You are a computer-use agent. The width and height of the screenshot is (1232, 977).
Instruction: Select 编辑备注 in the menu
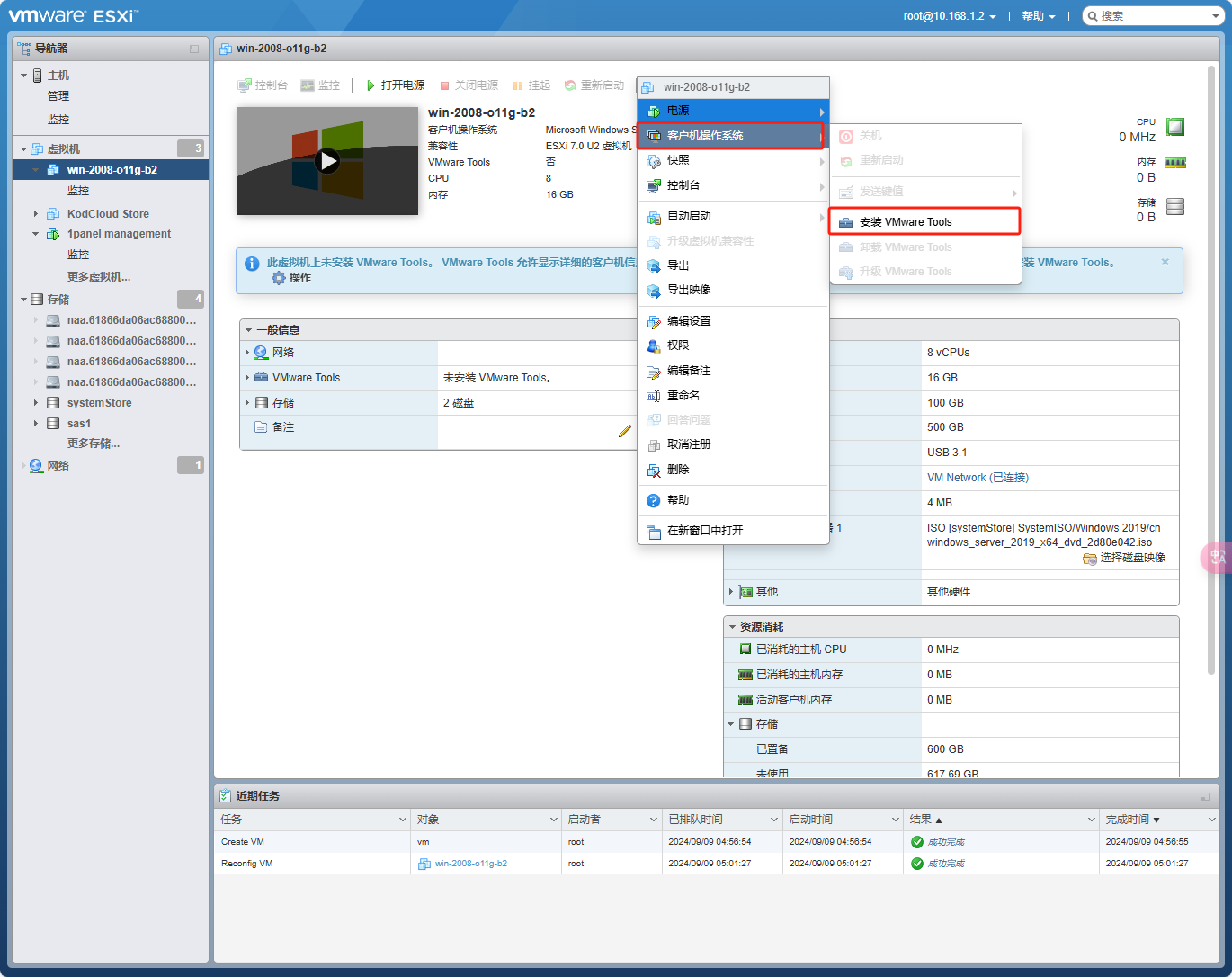pos(733,371)
